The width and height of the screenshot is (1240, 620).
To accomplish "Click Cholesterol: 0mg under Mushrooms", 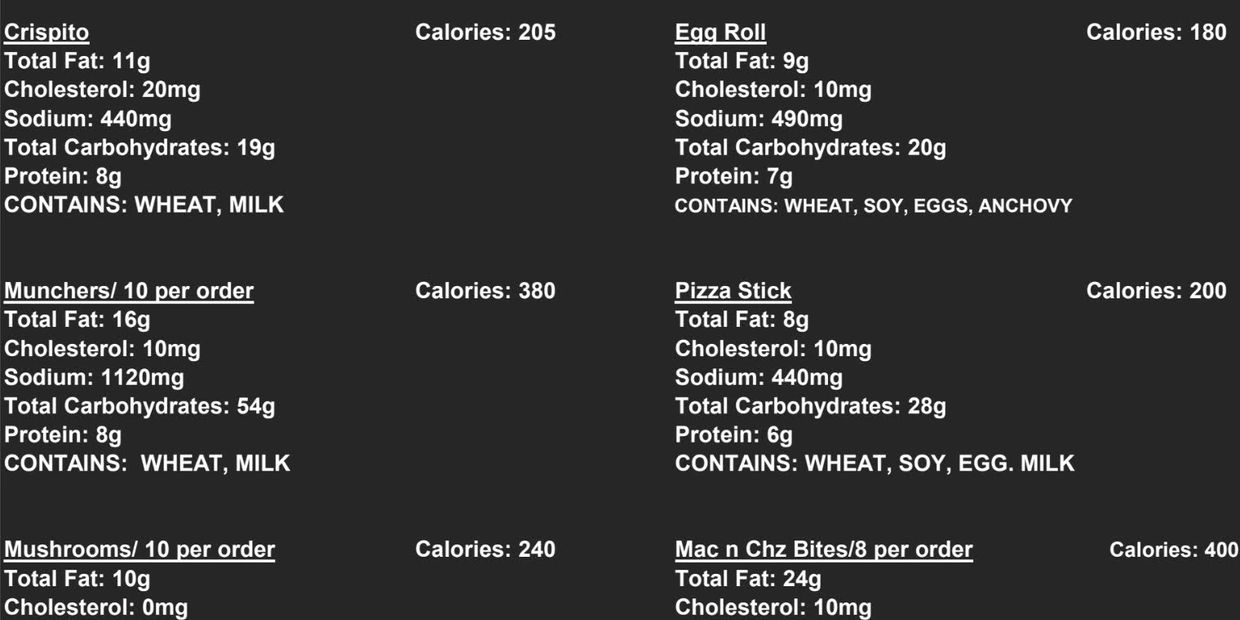I will (96, 608).
